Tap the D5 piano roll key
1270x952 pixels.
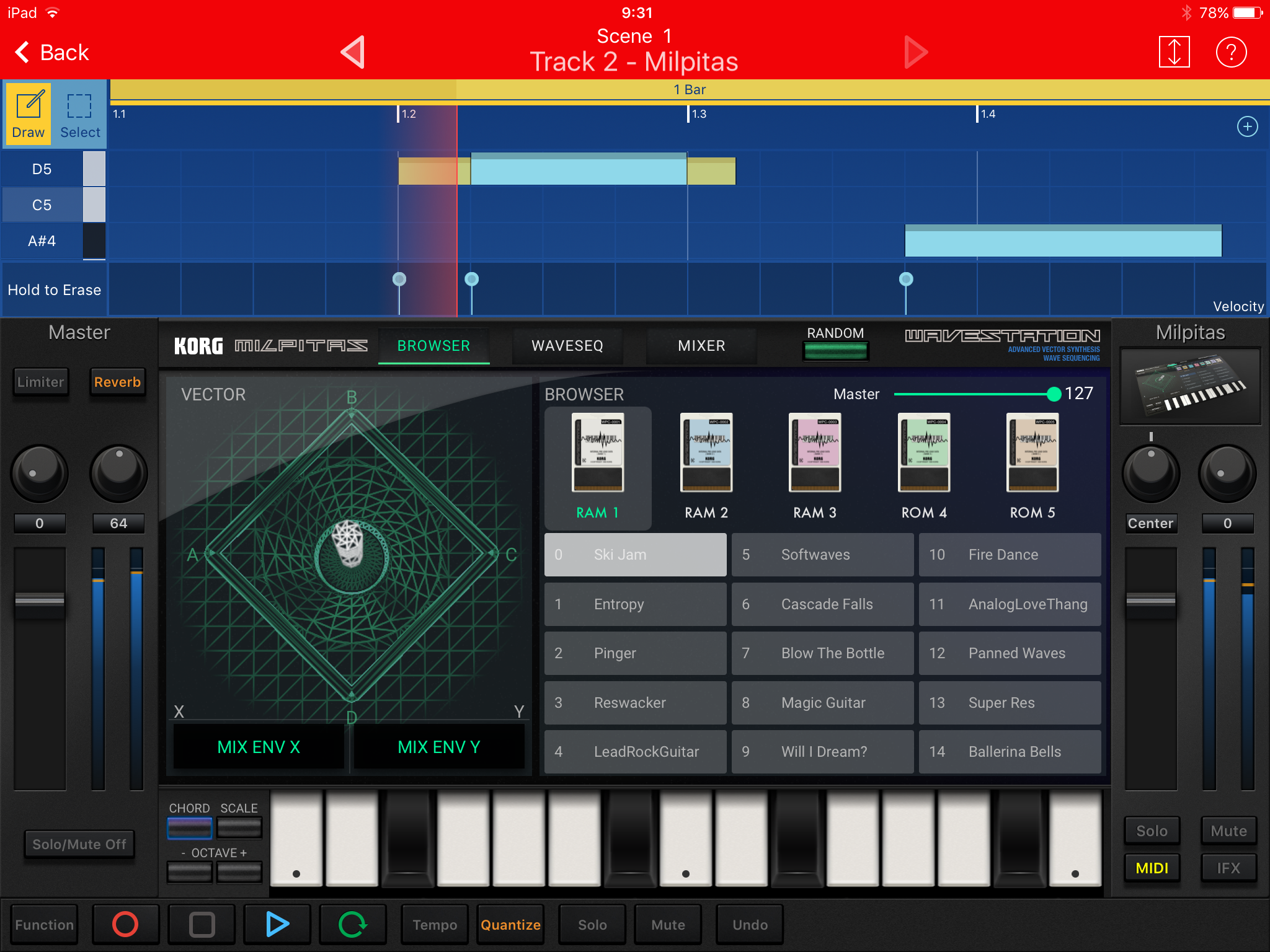pos(53,169)
